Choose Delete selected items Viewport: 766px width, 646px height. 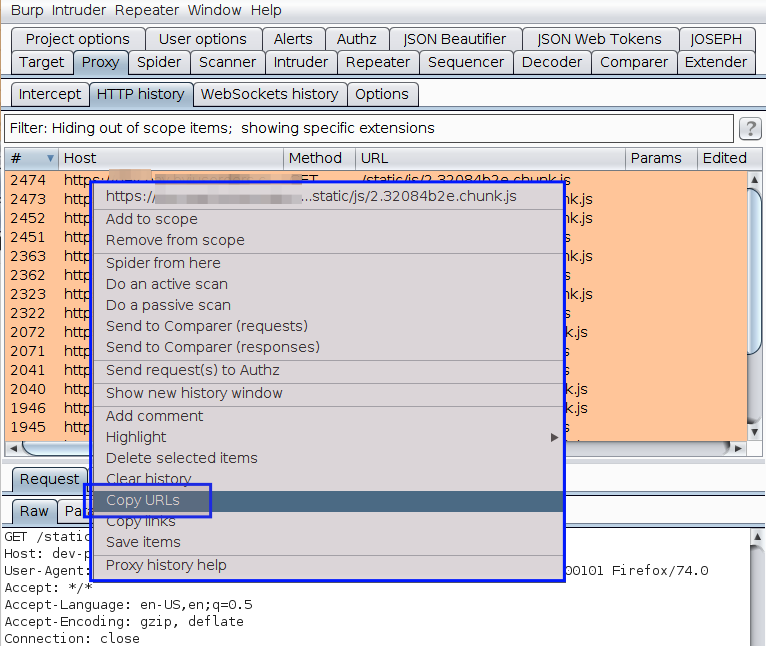tap(328, 458)
